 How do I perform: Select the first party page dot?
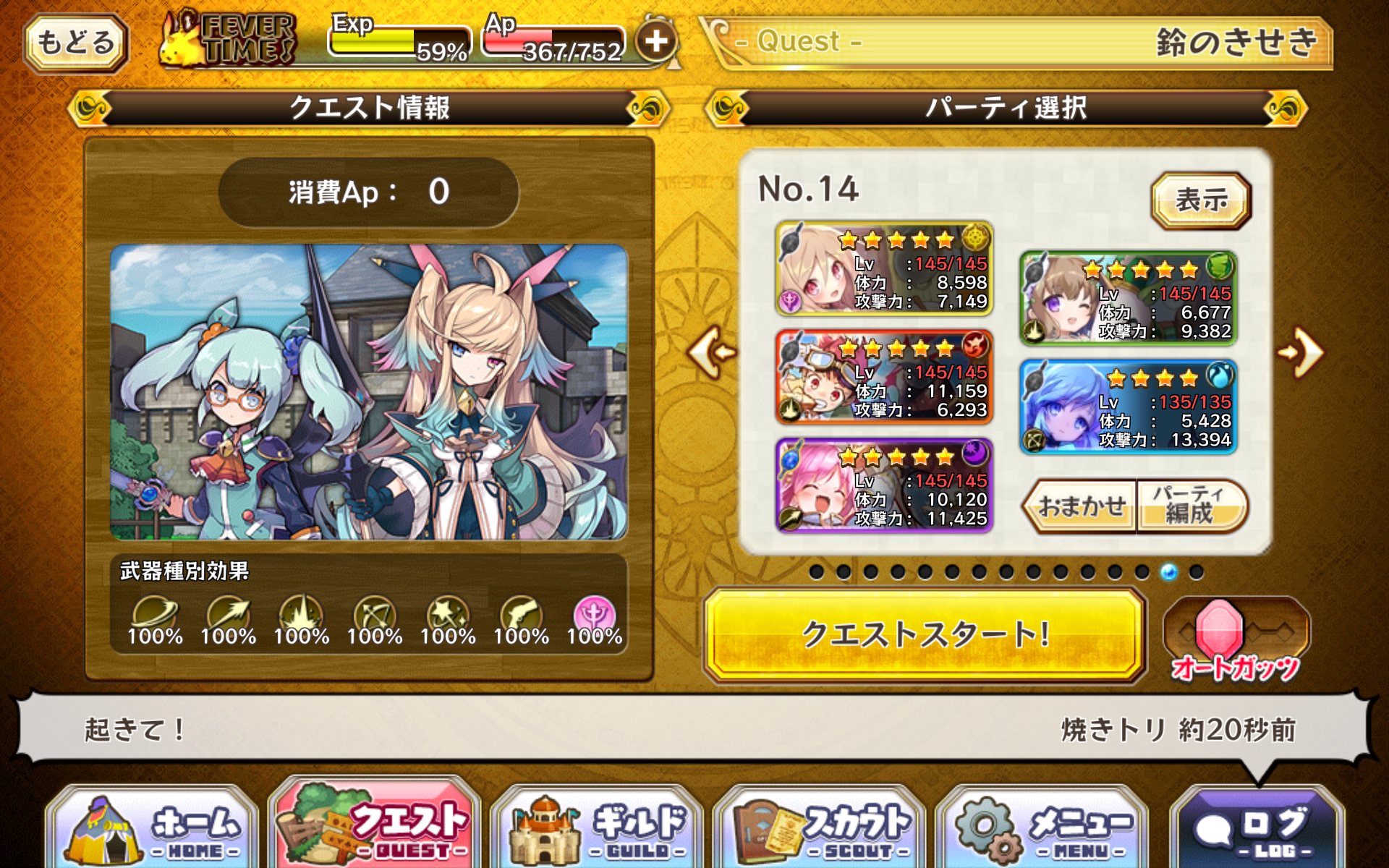point(817,572)
